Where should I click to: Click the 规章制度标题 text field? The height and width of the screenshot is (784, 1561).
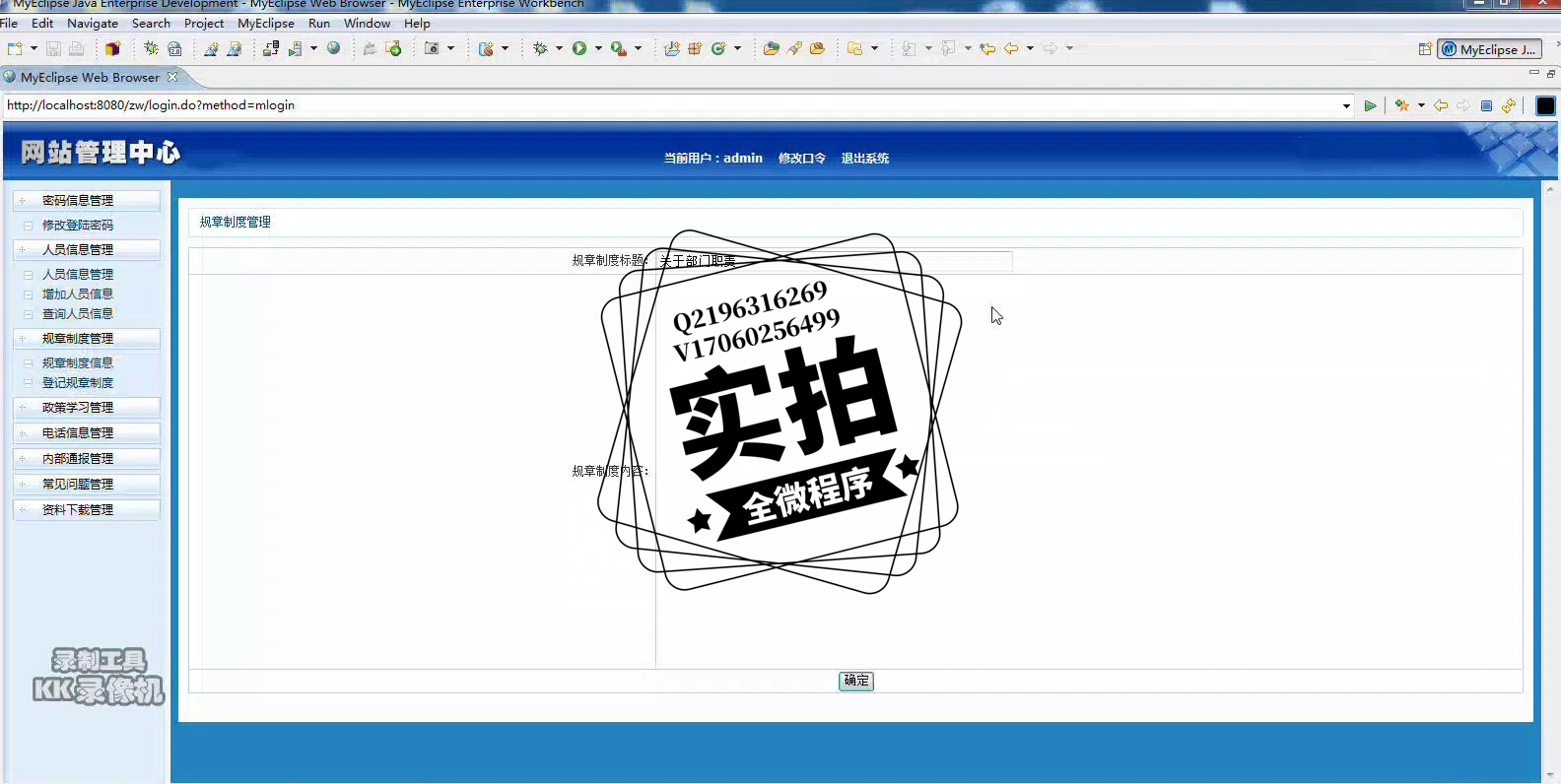click(834, 261)
